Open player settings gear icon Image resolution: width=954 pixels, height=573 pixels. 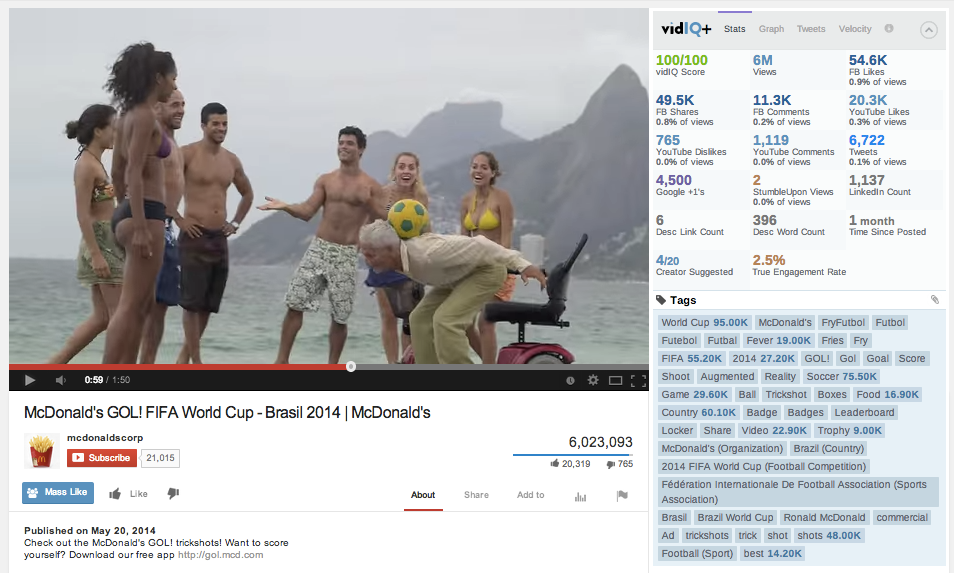(593, 380)
